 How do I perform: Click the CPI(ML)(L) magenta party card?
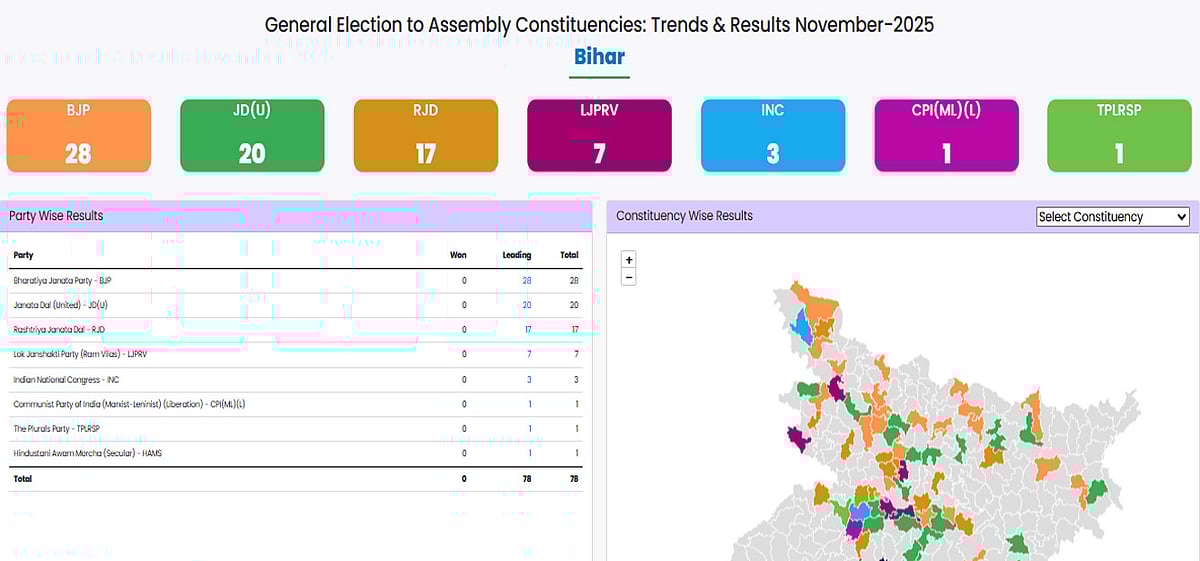tap(946, 135)
